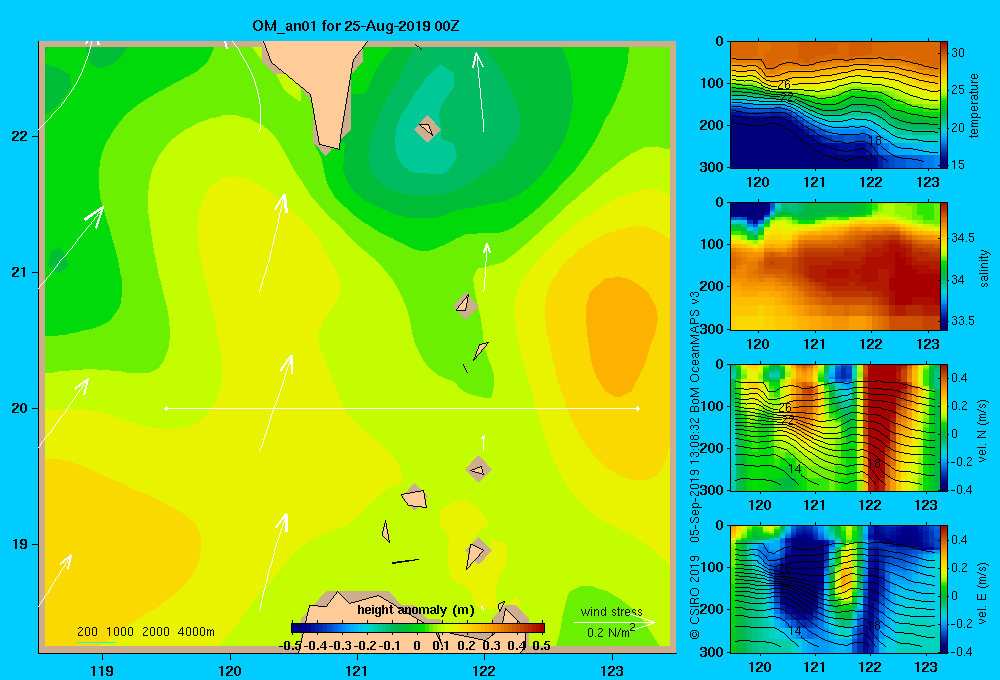
Task: Click the '18' isotherm label in temperature panel
Action: click(874, 140)
